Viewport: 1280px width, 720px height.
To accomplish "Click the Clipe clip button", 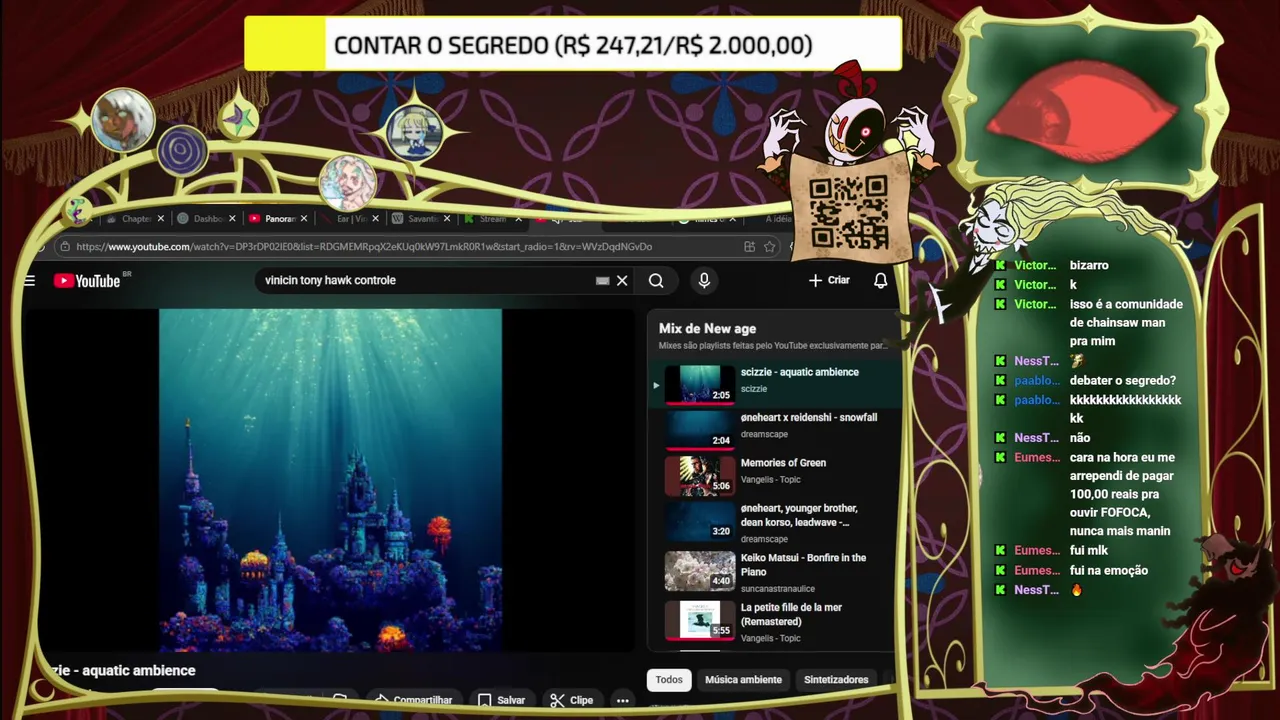I will [572, 700].
